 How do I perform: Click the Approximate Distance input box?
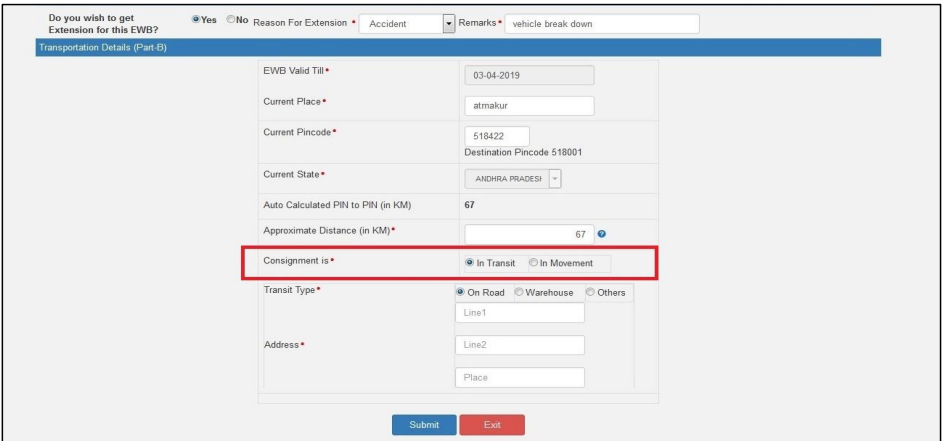click(529, 233)
